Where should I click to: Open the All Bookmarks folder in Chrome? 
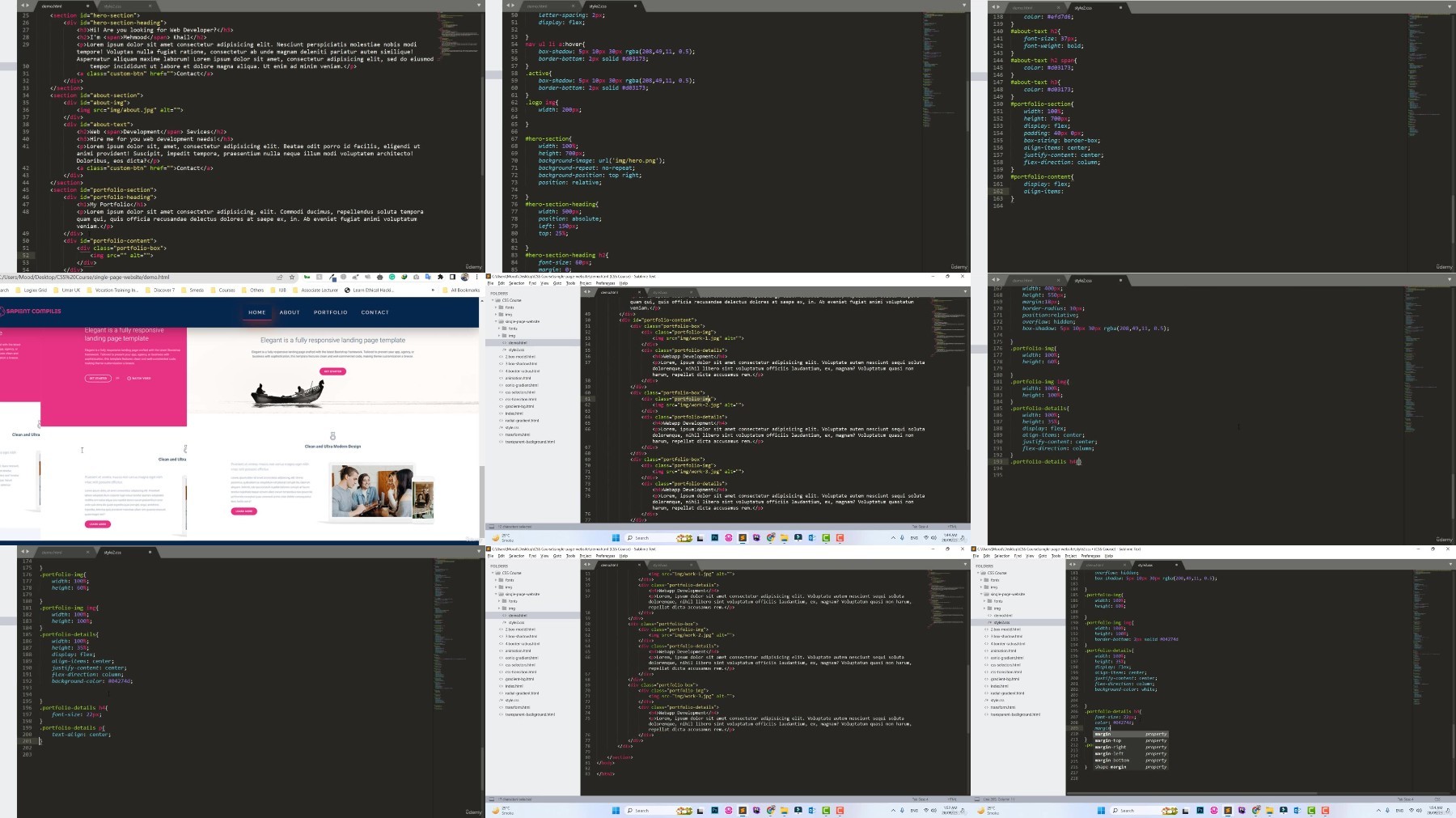[460, 290]
